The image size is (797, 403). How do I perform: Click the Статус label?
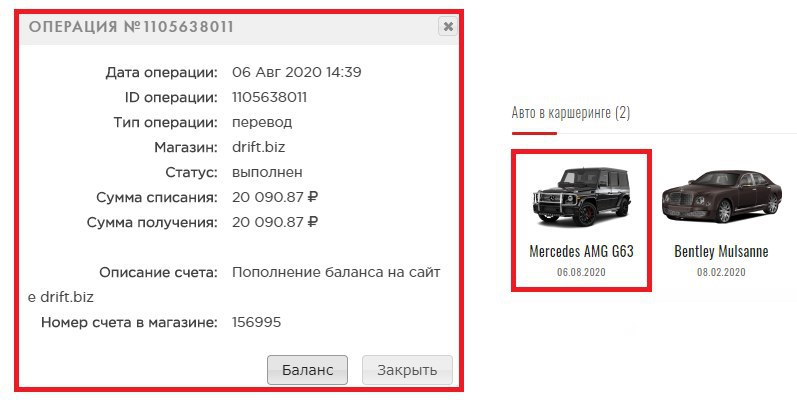(x=192, y=172)
